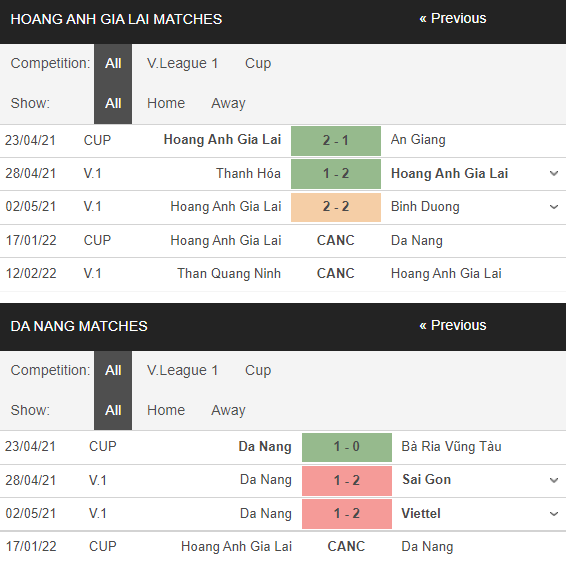Select Away filter in Hoang Anh Gia Lai section
This screenshot has width=566, height=564.
(228, 104)
